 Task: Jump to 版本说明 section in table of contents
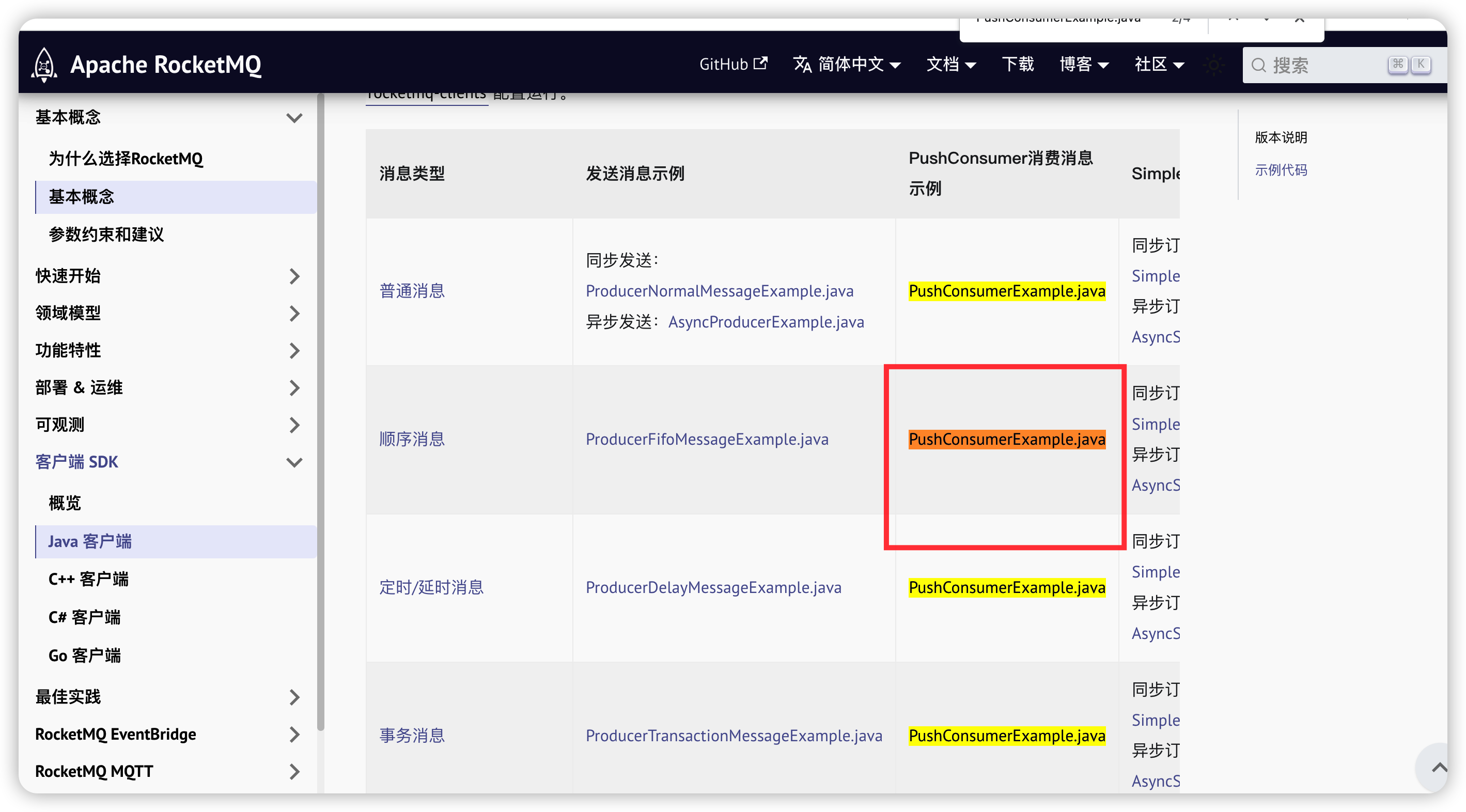pos(1281,137)
